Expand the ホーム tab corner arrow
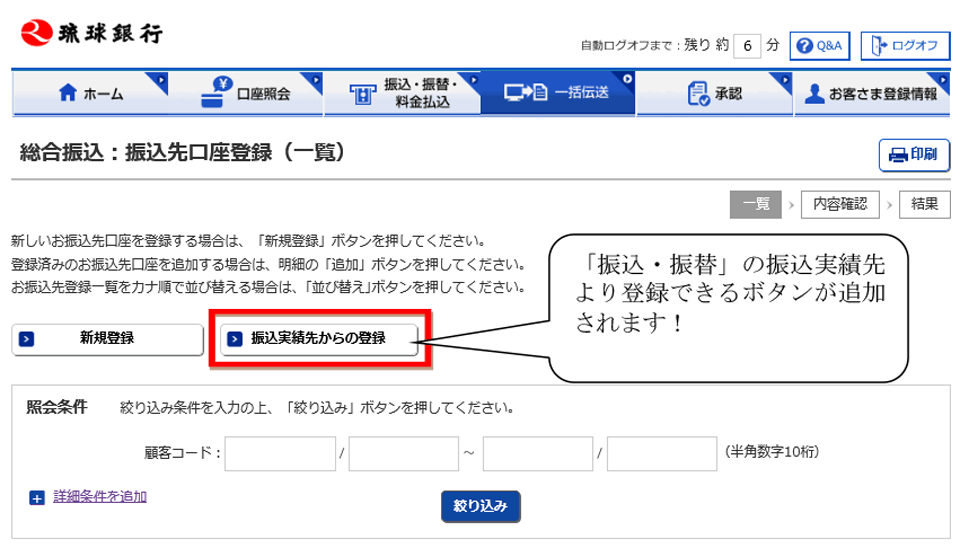 [160, 79]
